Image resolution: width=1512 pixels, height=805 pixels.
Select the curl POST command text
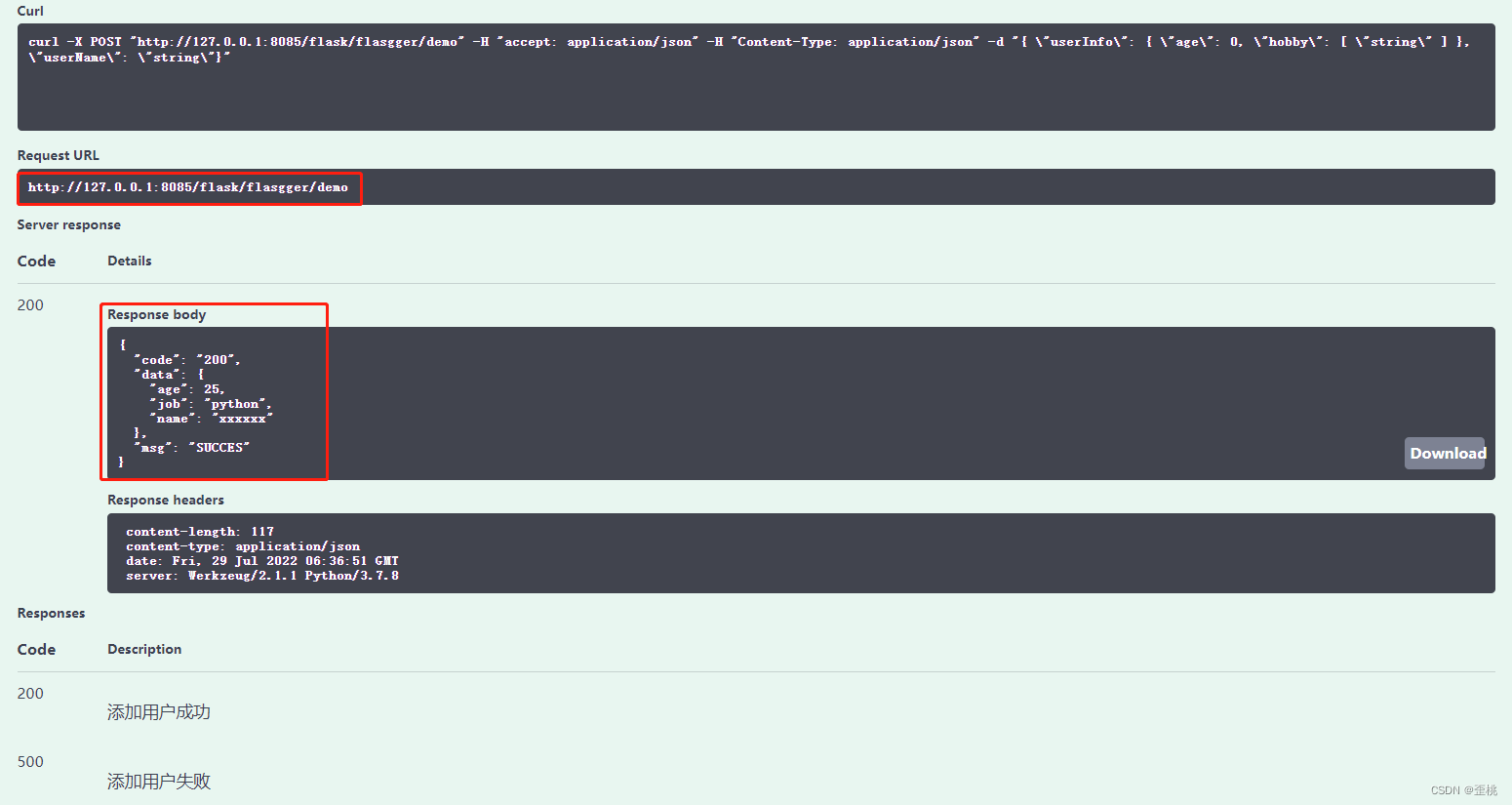click(749, 50)
